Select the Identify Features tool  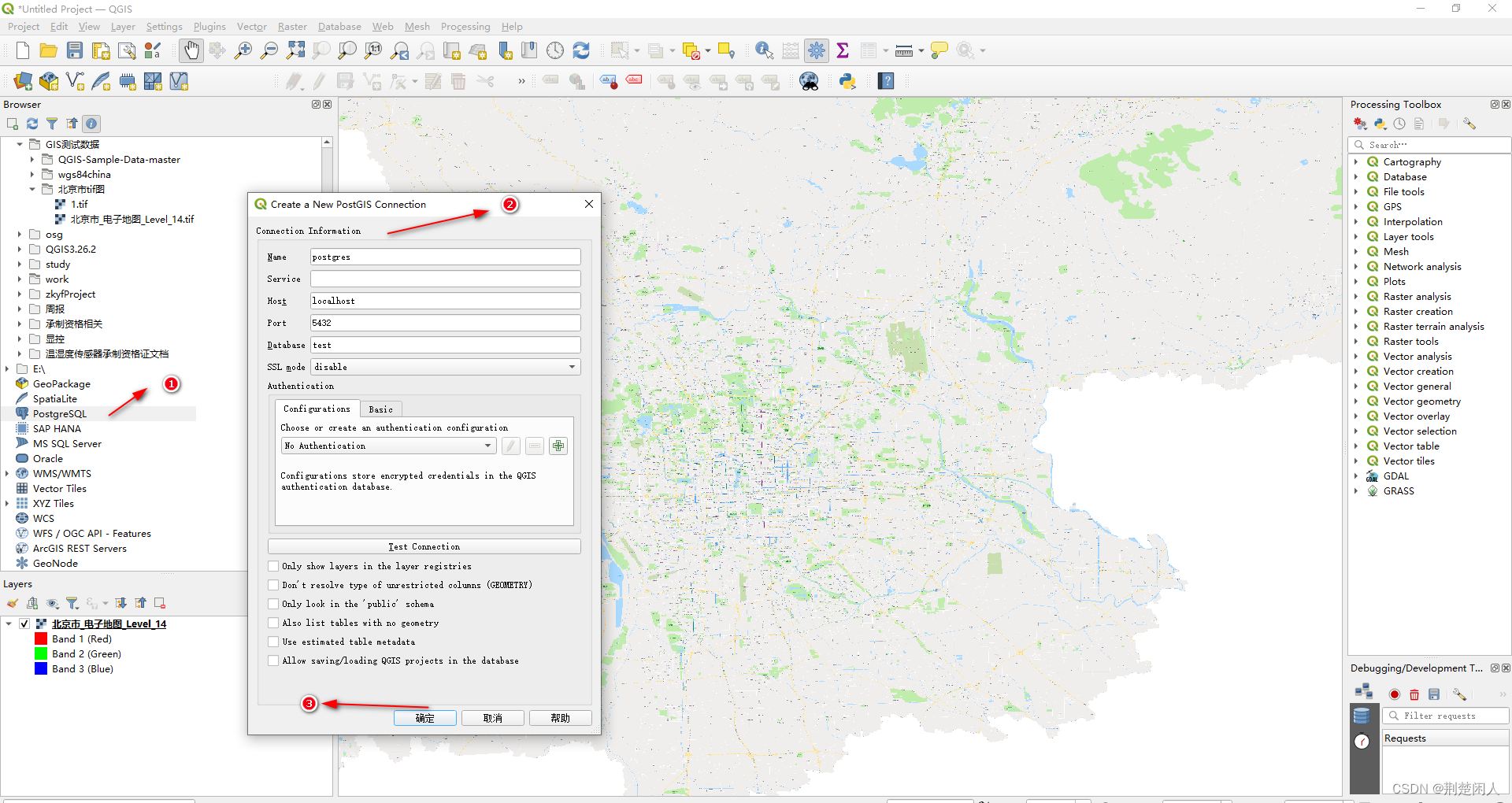(764, 51)
